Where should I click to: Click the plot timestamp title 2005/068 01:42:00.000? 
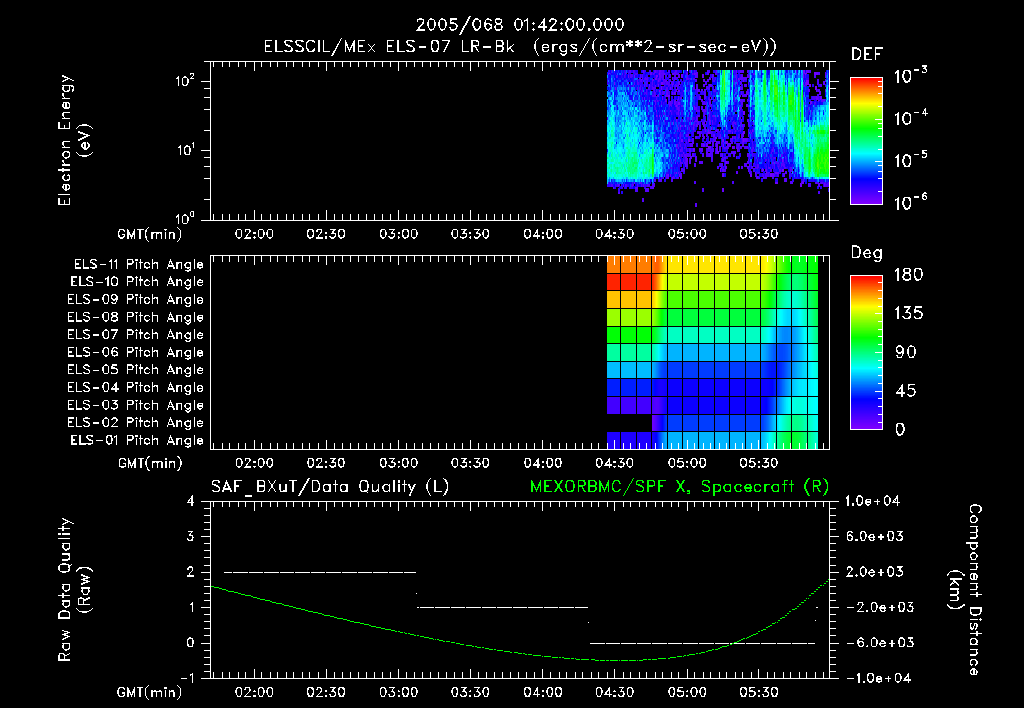coord(520,25)
